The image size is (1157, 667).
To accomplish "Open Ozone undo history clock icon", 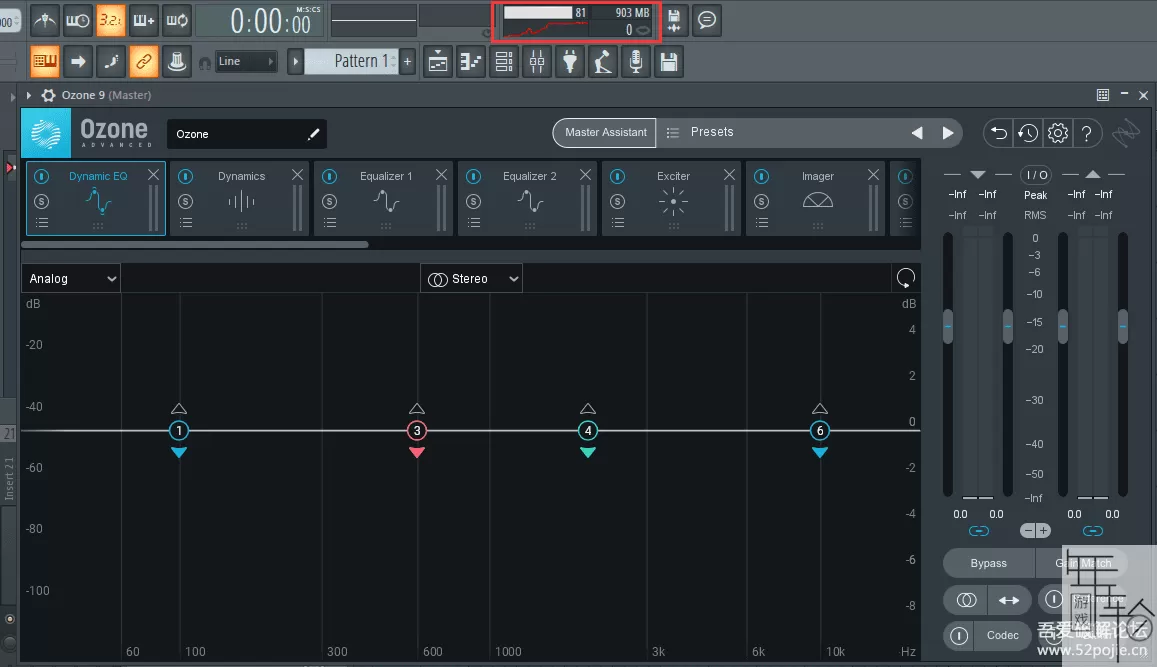I will point(1028,133).
